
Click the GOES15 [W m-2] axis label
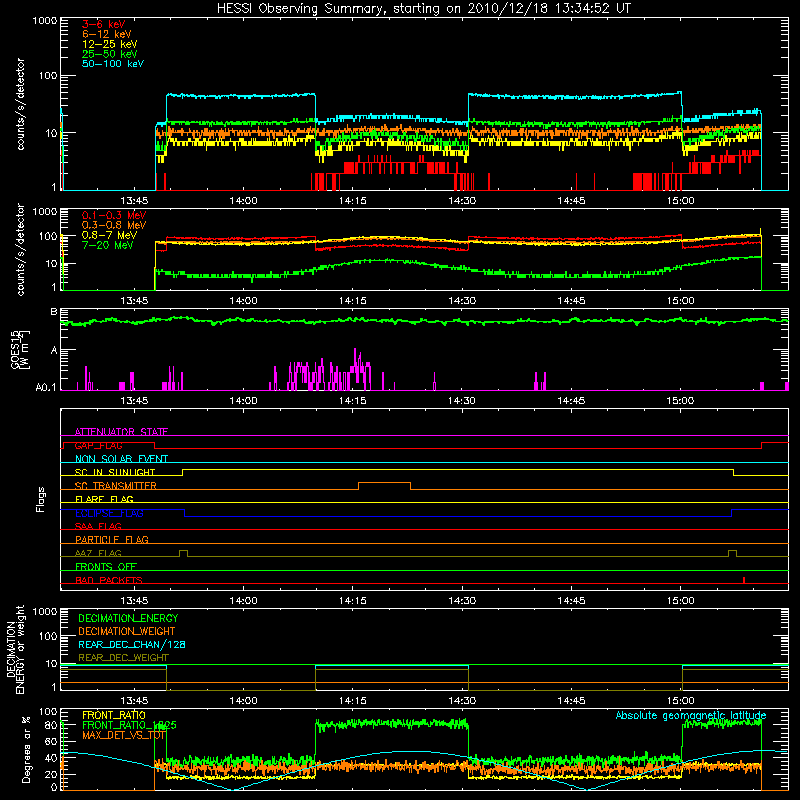pyautogui.click(x=20, y=349)
